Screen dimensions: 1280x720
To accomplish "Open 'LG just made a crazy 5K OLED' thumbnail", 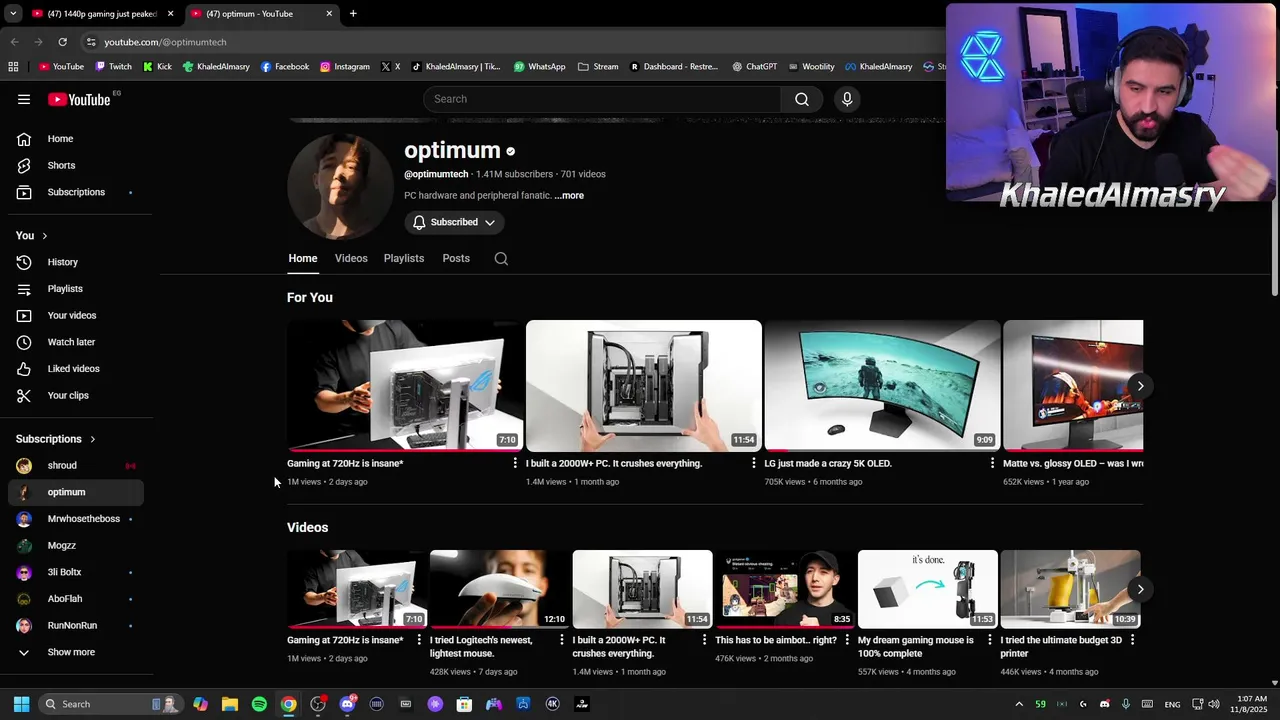I will point(882,386).
